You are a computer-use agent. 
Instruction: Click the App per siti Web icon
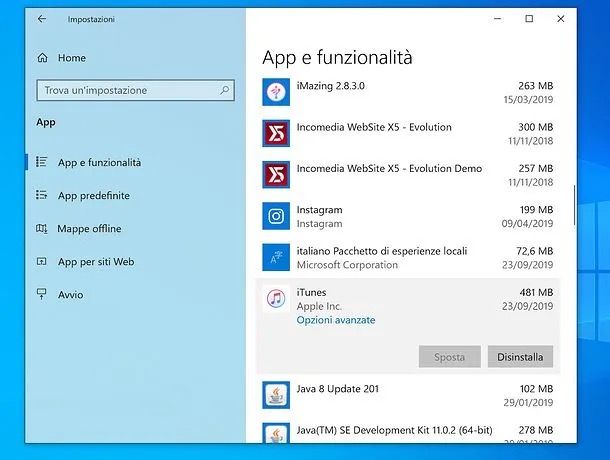coord(41,261)
